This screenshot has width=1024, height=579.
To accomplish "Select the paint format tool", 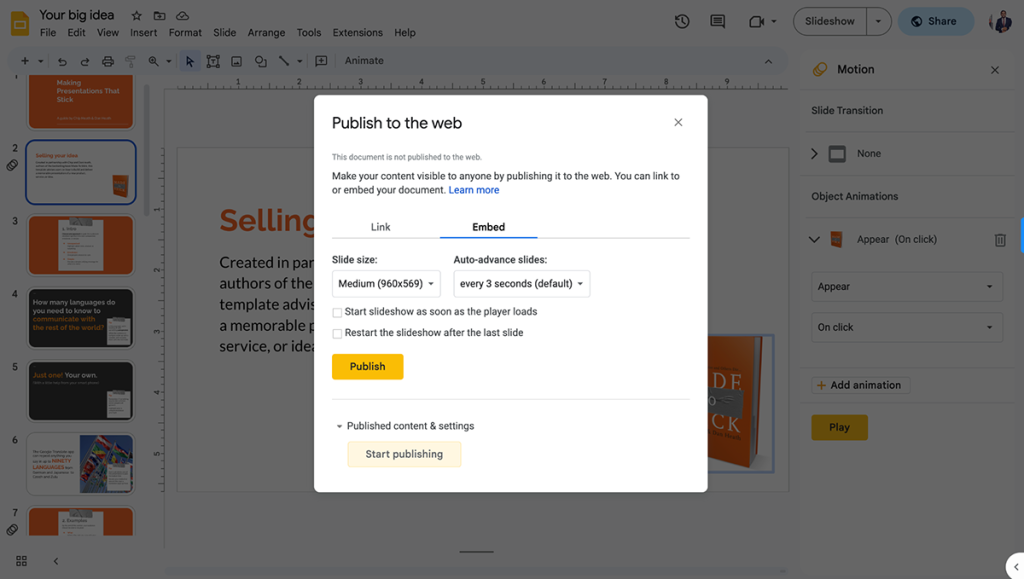I will point(131,61).
